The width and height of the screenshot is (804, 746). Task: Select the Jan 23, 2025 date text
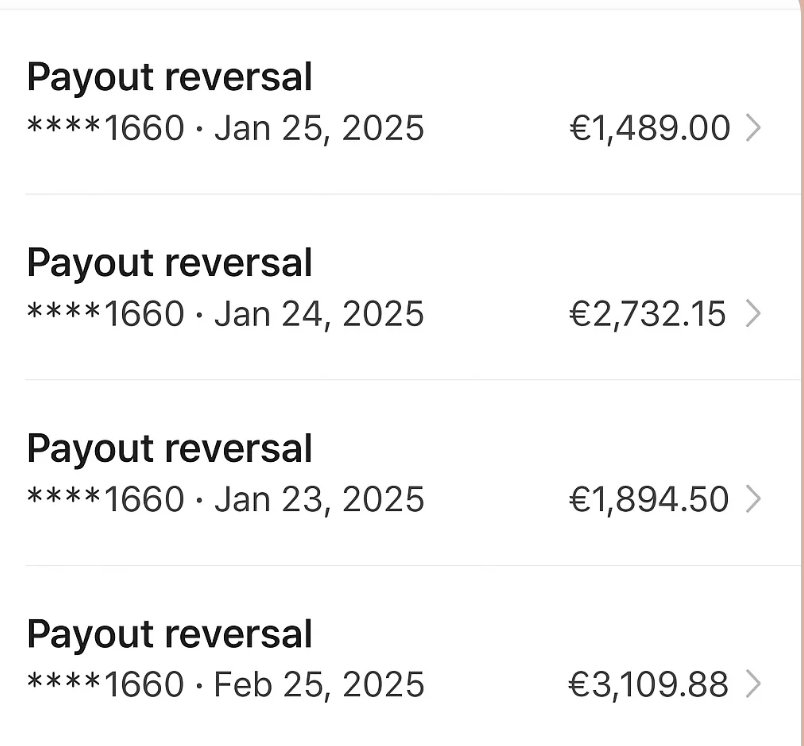319,499
